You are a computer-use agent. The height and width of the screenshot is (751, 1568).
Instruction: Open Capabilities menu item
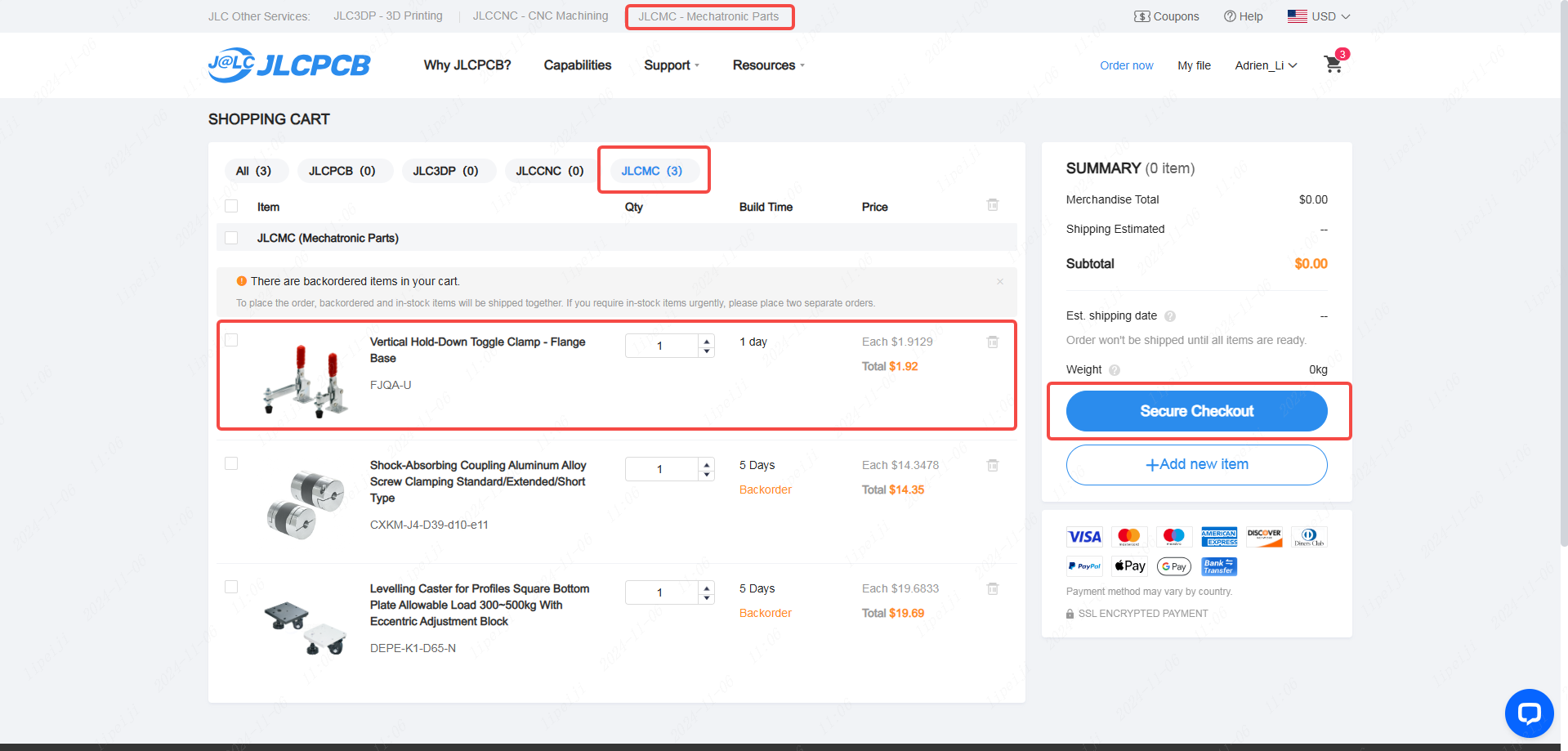point(578,65)
